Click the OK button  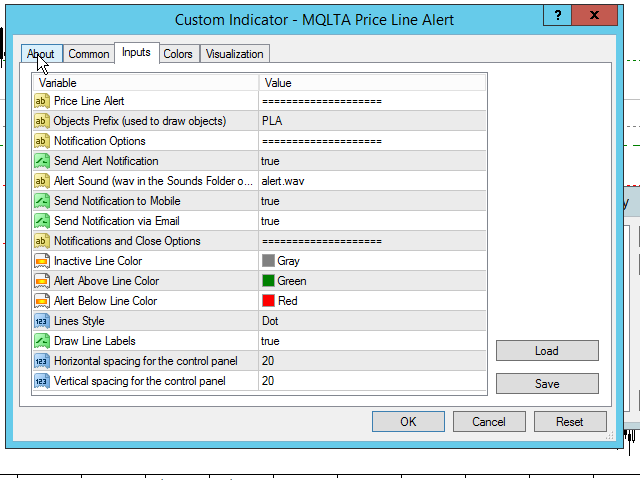coord(408,421)
